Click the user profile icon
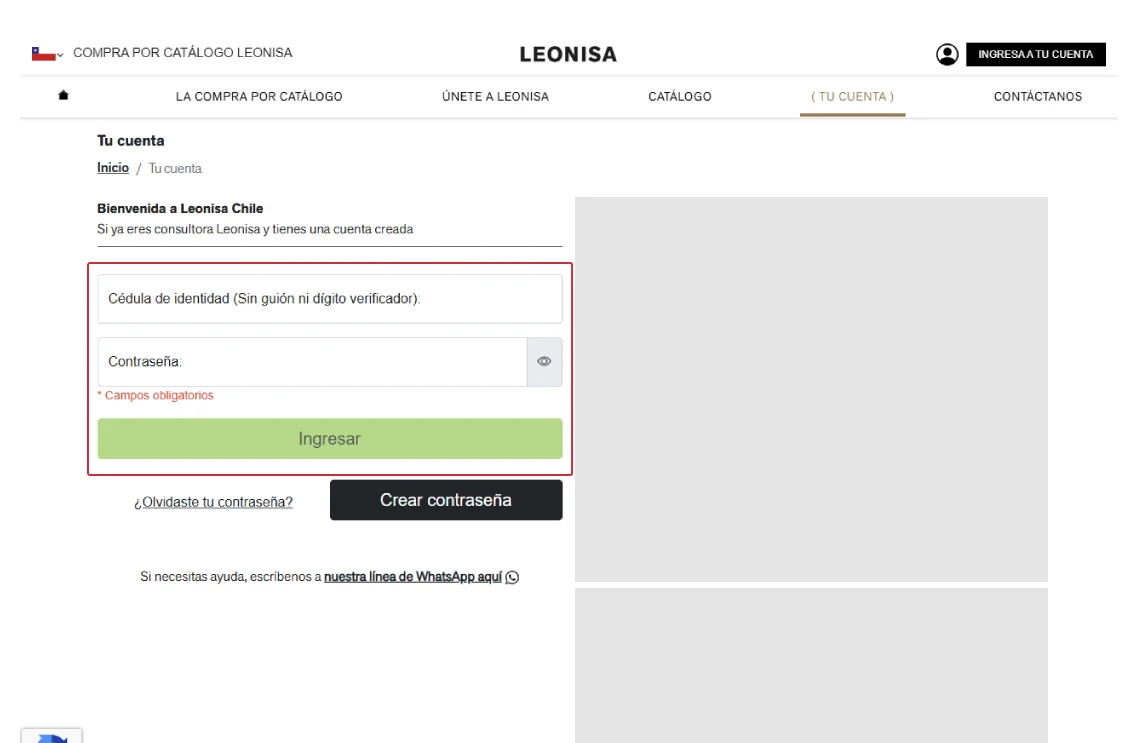 click(x=946, y=54)
